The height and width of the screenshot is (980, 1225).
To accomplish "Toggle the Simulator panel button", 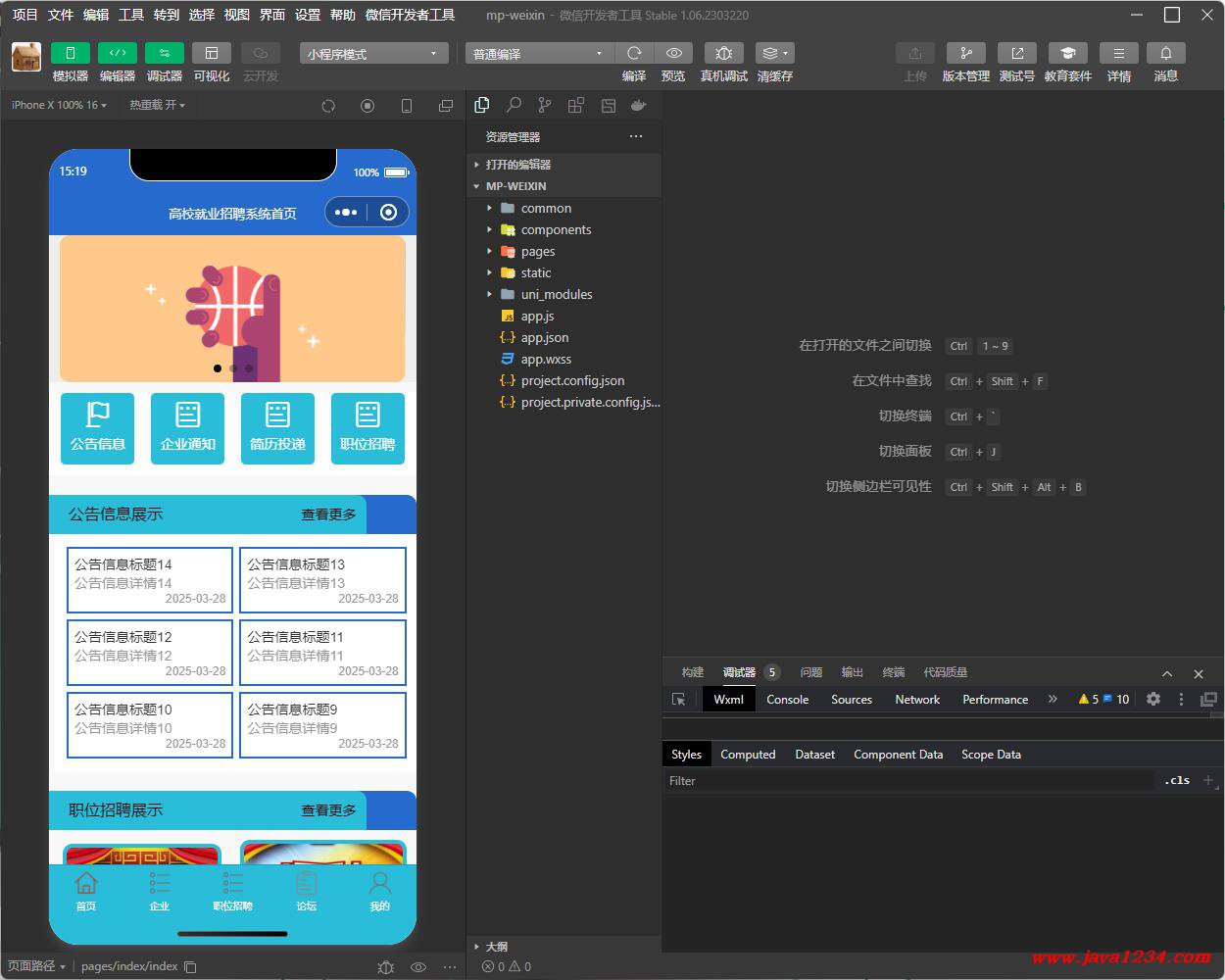I will (70, 53).
